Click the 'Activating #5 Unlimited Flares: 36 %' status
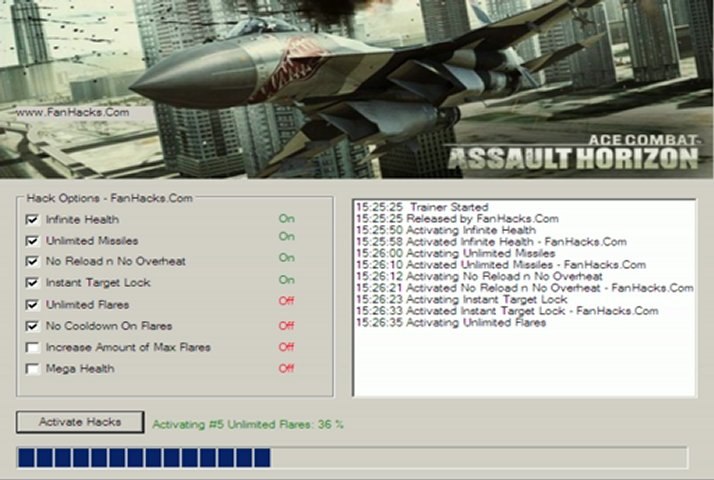This screenshot has width=714, height=480. click(x=248, y=424)
